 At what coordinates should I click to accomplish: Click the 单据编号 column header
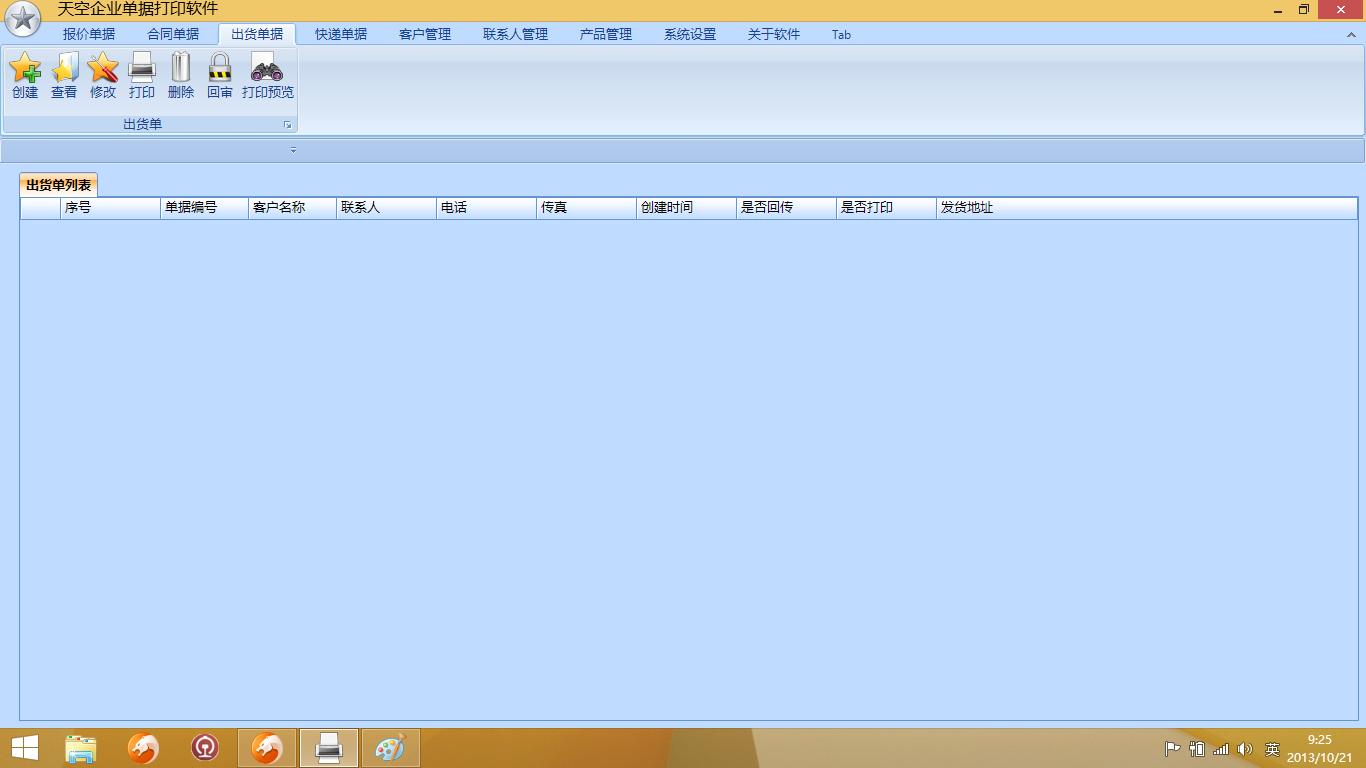click(x=203, y=208)
